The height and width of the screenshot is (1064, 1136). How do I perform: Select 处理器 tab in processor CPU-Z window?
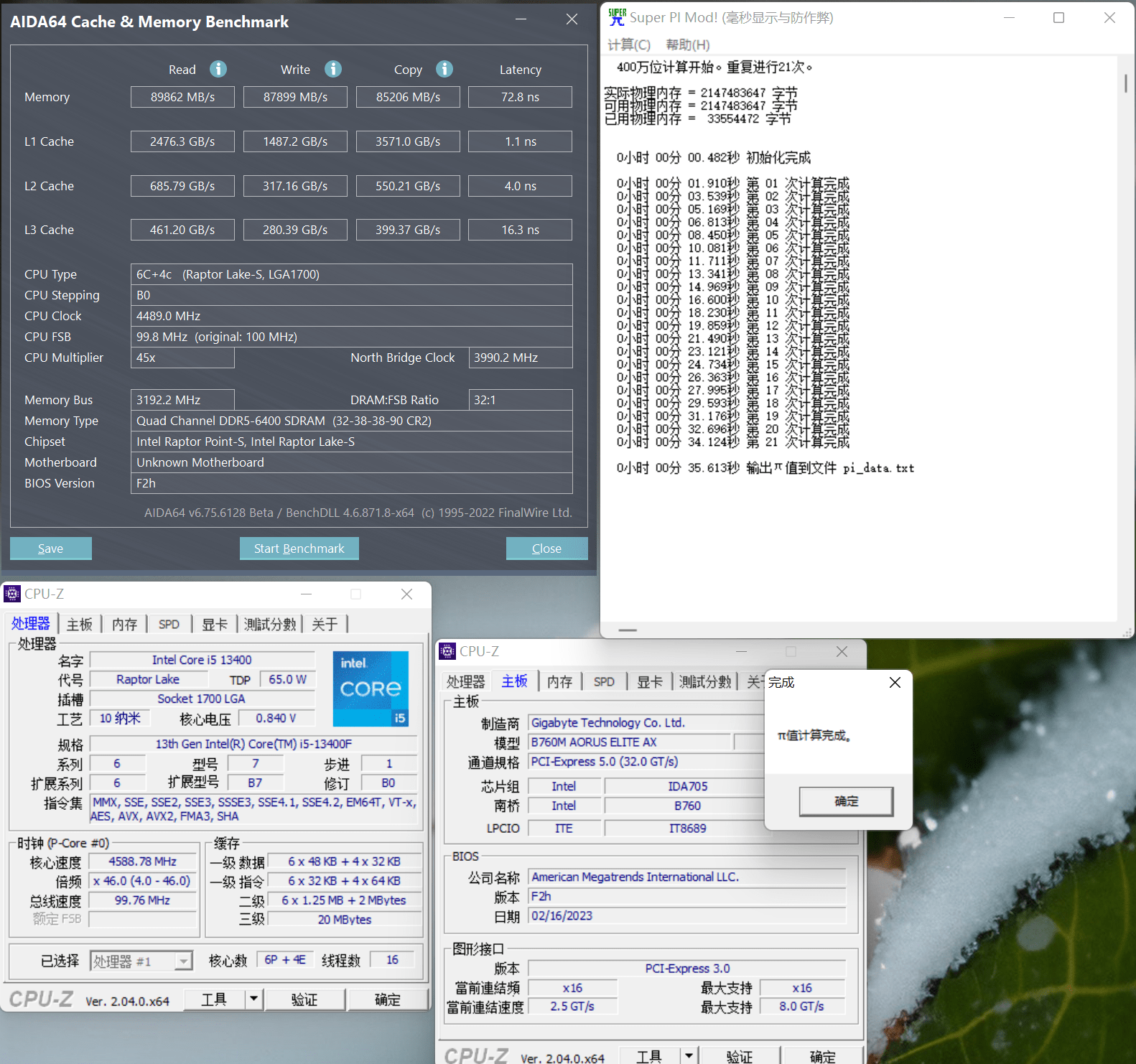point(31,623)
